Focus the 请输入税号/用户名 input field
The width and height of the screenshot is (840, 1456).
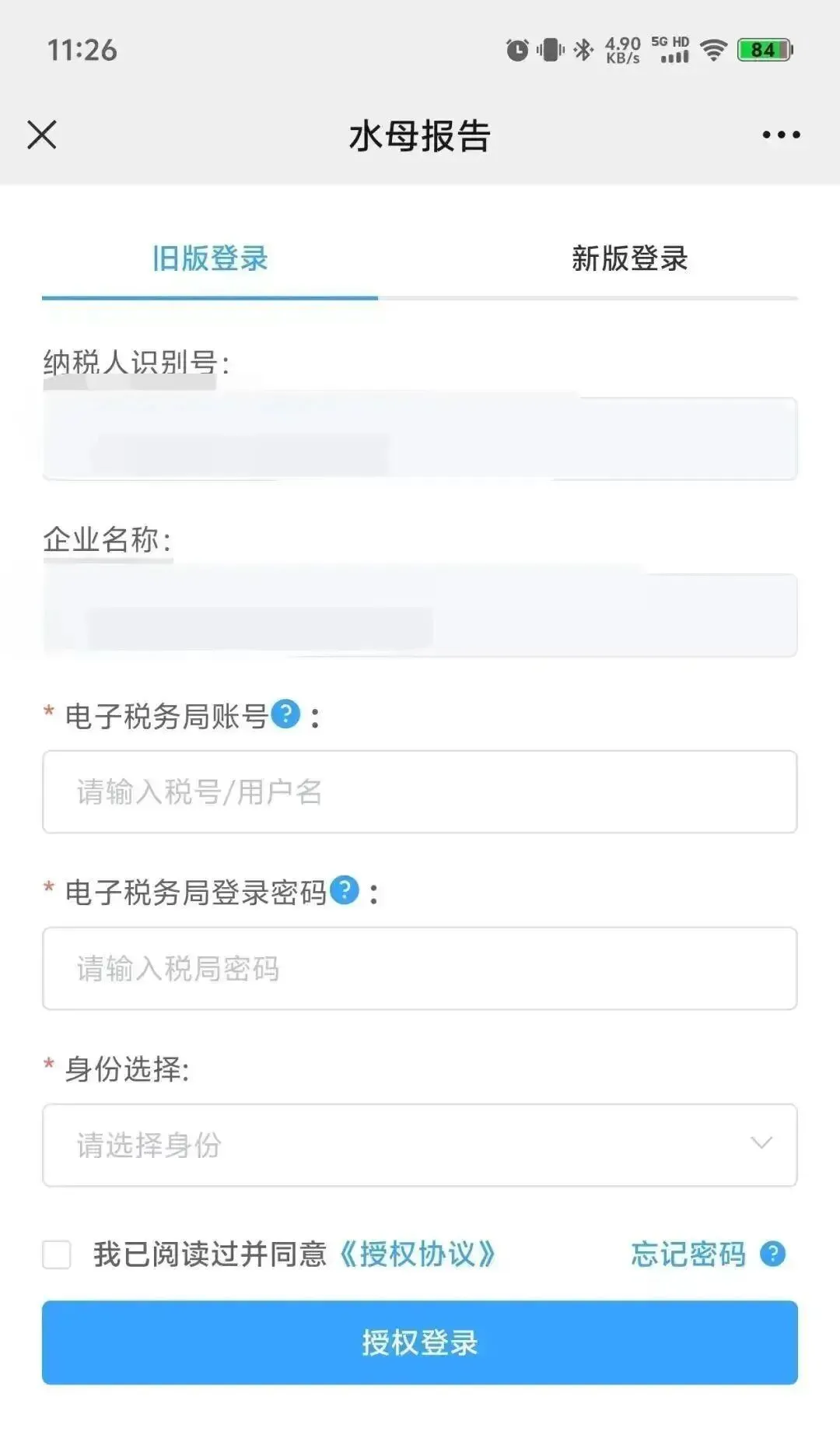(420, 791)
